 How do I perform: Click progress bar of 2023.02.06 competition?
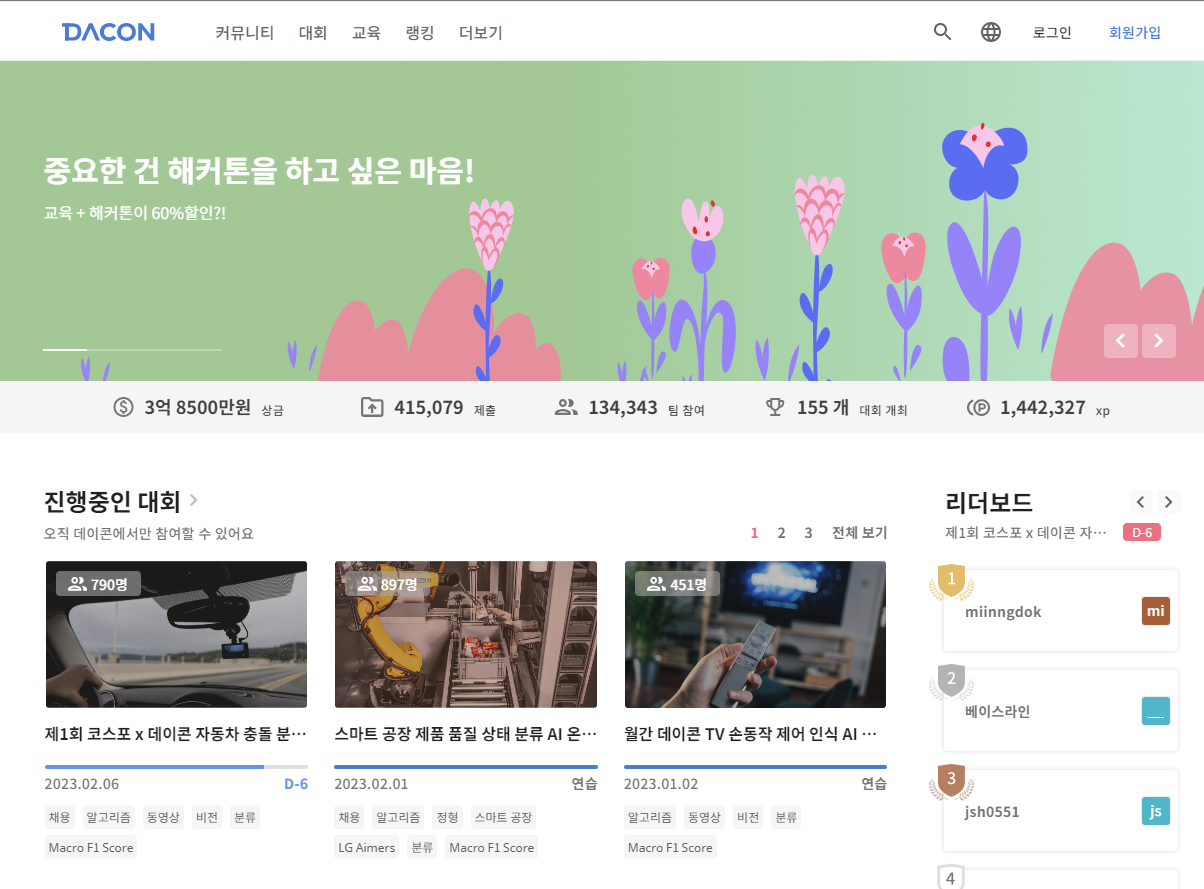[176, 767]
